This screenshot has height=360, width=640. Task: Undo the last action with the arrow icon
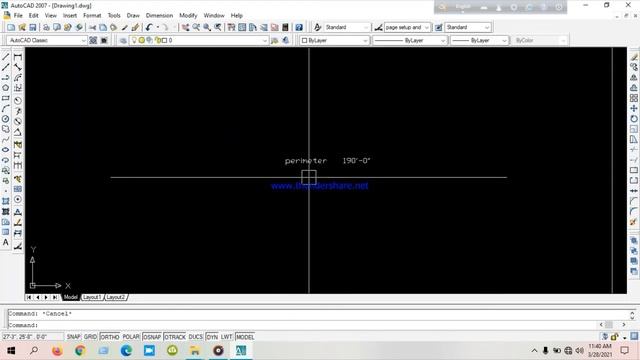tap(149, 27)
